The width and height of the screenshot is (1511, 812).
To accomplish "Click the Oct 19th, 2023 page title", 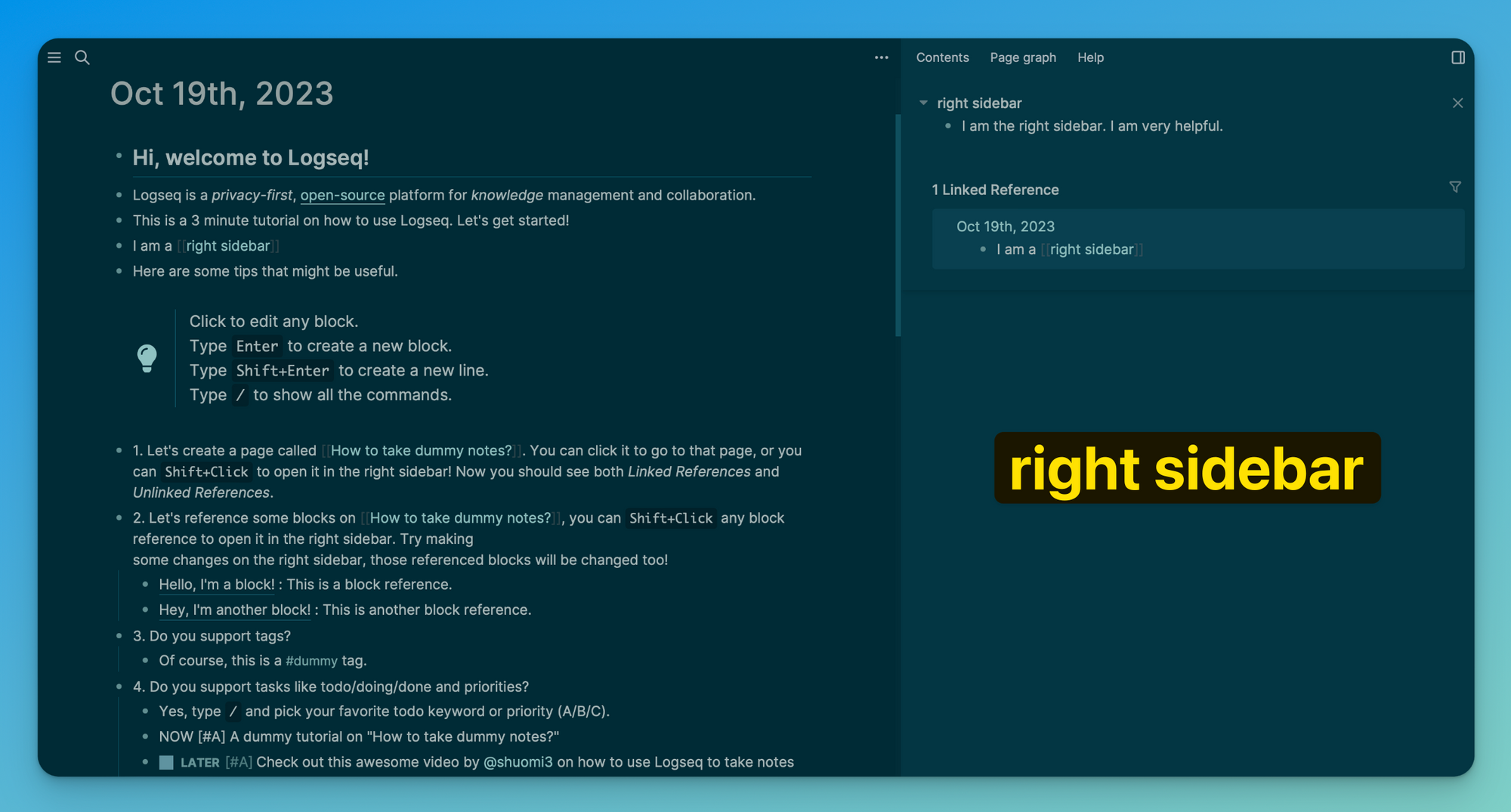I will point(221,94).
